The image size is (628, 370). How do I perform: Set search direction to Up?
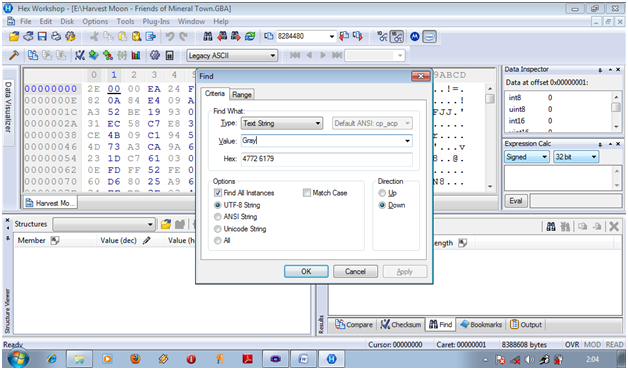[x=382, y=193]
